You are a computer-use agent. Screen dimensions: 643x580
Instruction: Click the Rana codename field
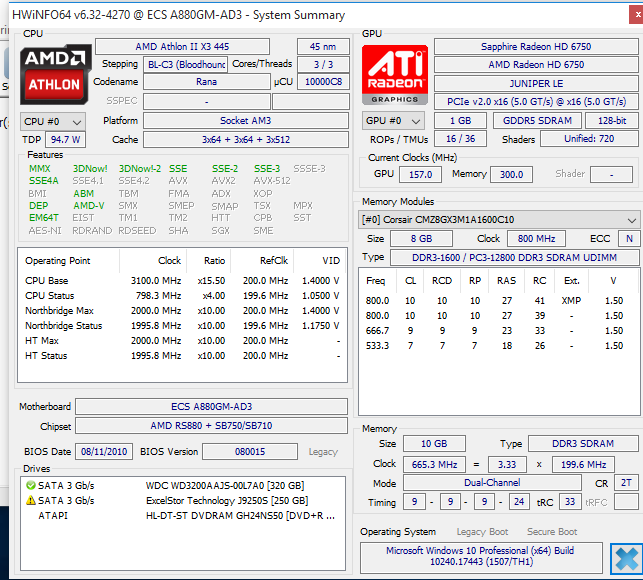206,82
